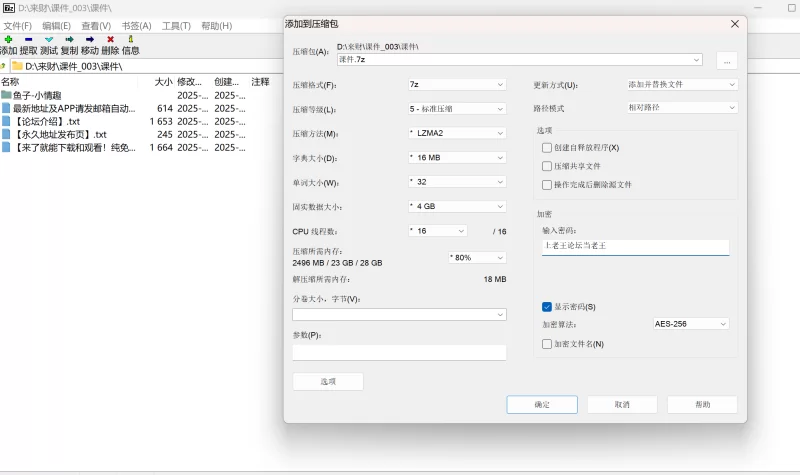Open the 工具(T) menu
The height and width of the screenshot is (475, 800).
click(176, 26)
